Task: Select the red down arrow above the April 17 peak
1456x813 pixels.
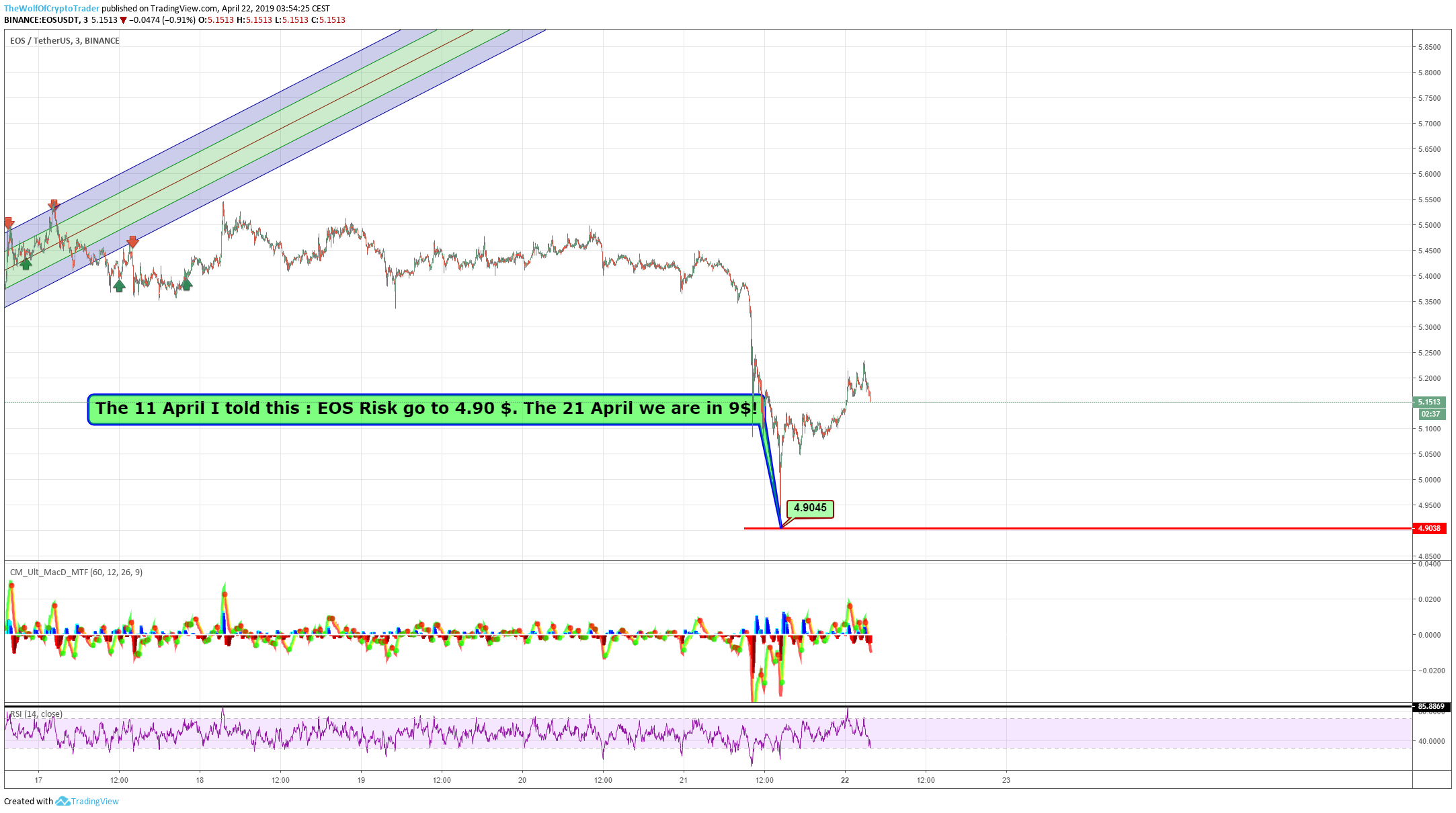Action: 54,206
